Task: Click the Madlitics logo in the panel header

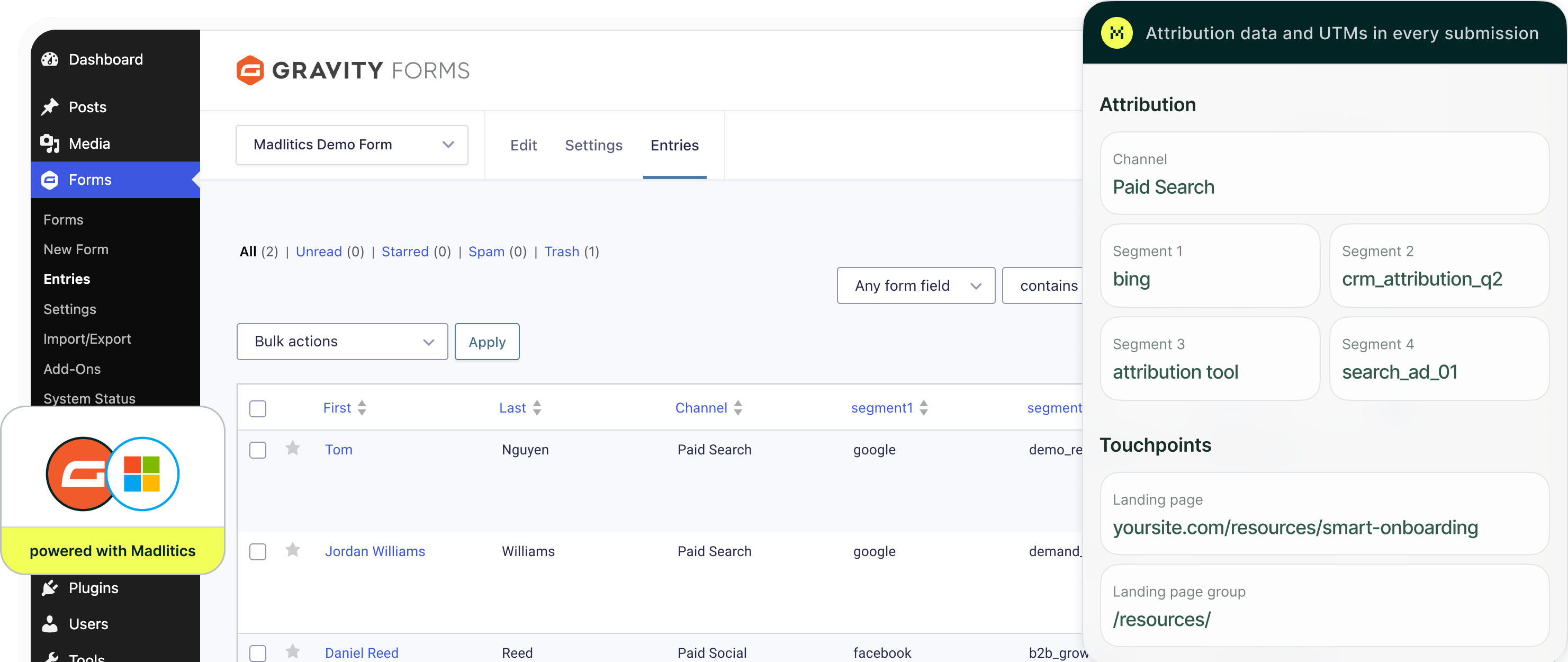Action: (1116, 33)
